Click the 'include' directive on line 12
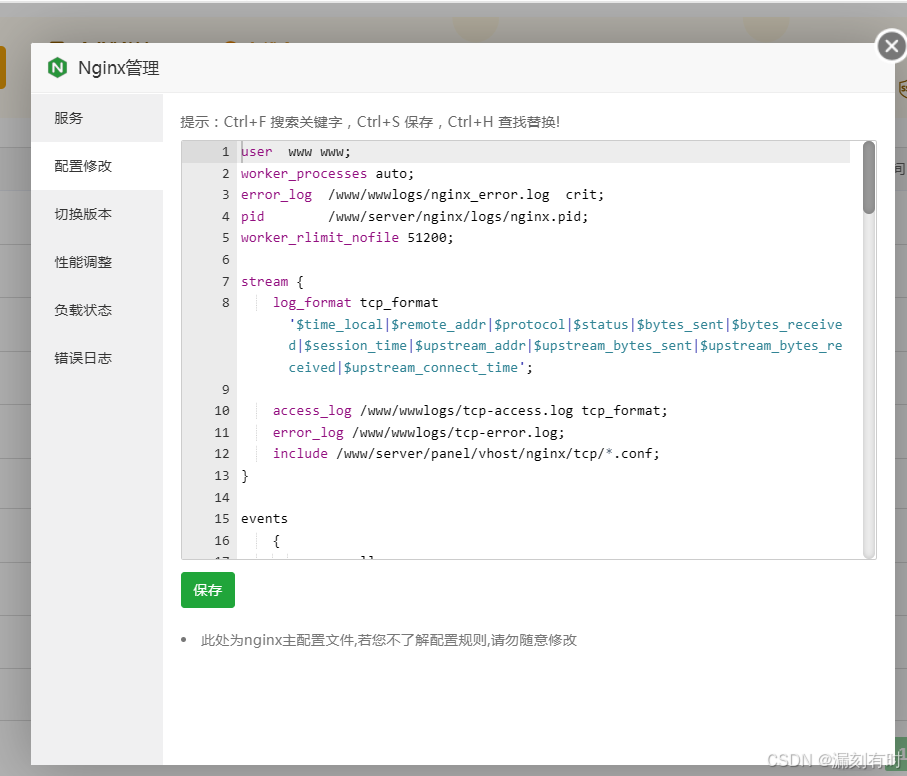Viewport: 907px width, 776px height. pyautogui.click(x=300, y=454)
